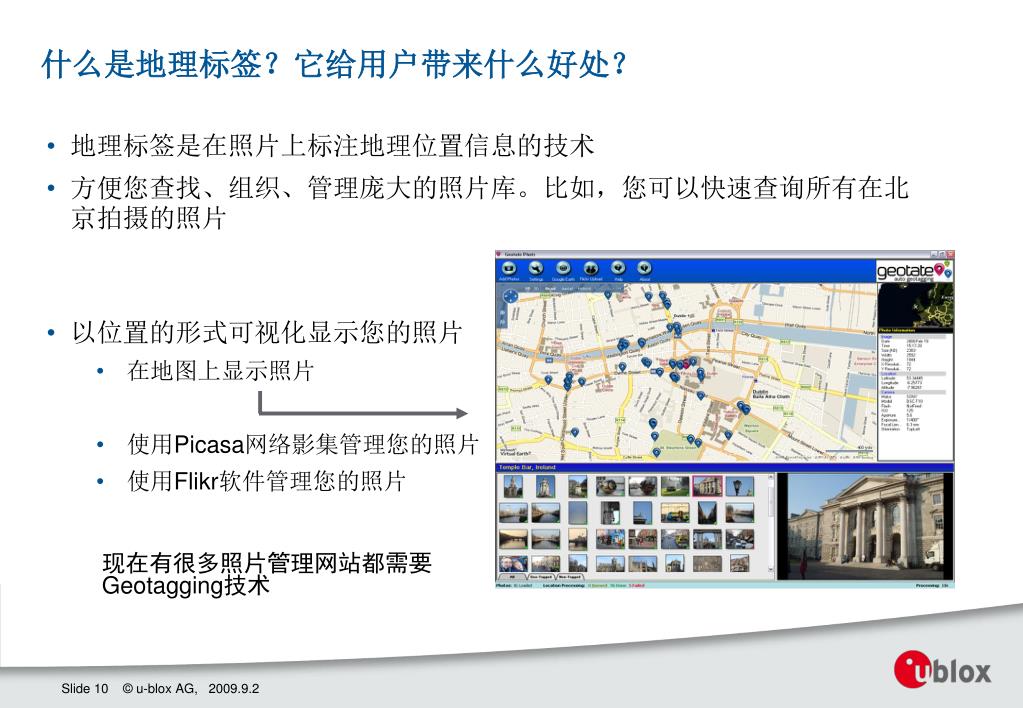Click the night Europe overview mini-map
The image size is (1023, 708).
coord(916,305)
